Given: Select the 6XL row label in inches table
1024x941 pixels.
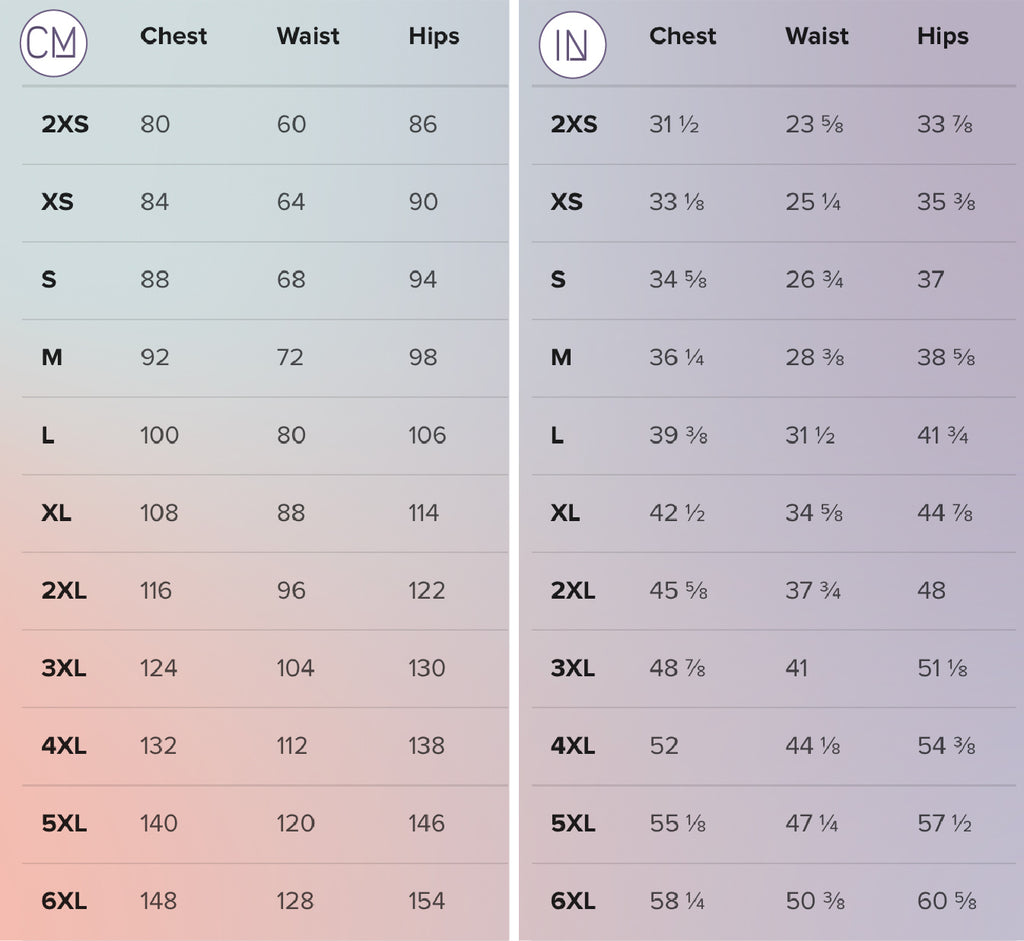Looking at the screenshot, I should [x=573, y=901].
